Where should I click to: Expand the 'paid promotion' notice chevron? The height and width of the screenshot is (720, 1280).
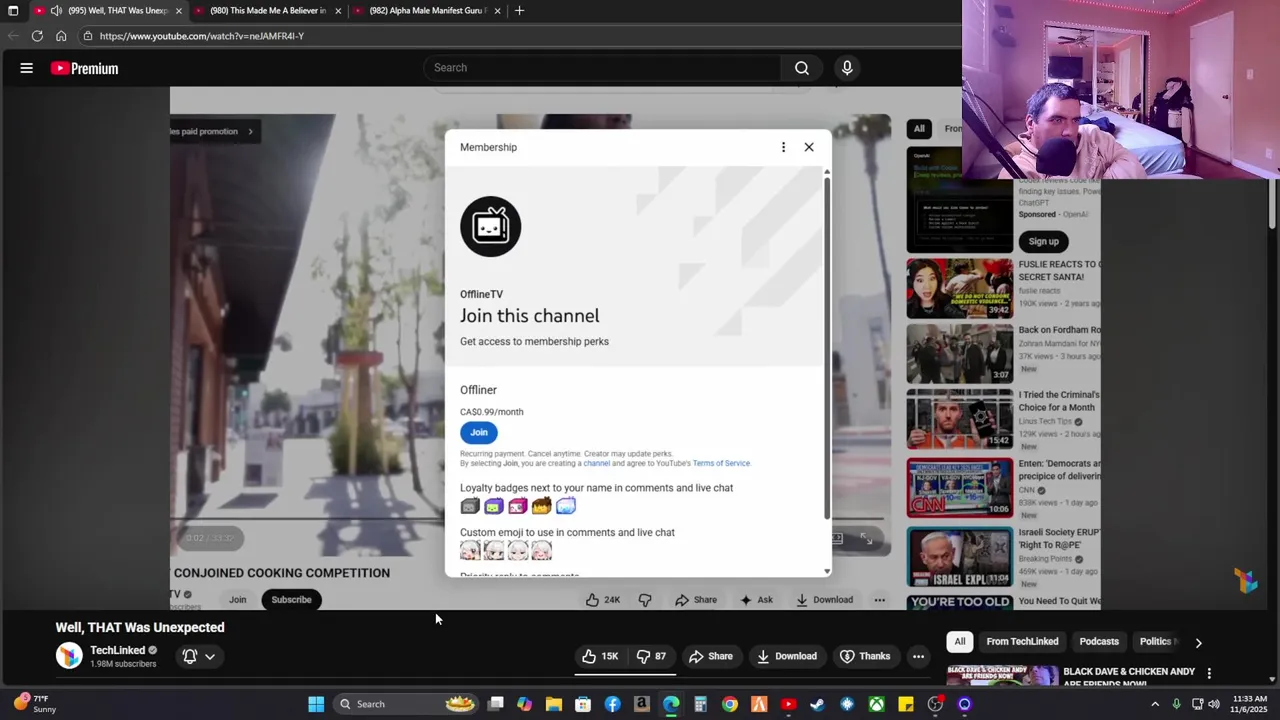(x=250, y=131)
